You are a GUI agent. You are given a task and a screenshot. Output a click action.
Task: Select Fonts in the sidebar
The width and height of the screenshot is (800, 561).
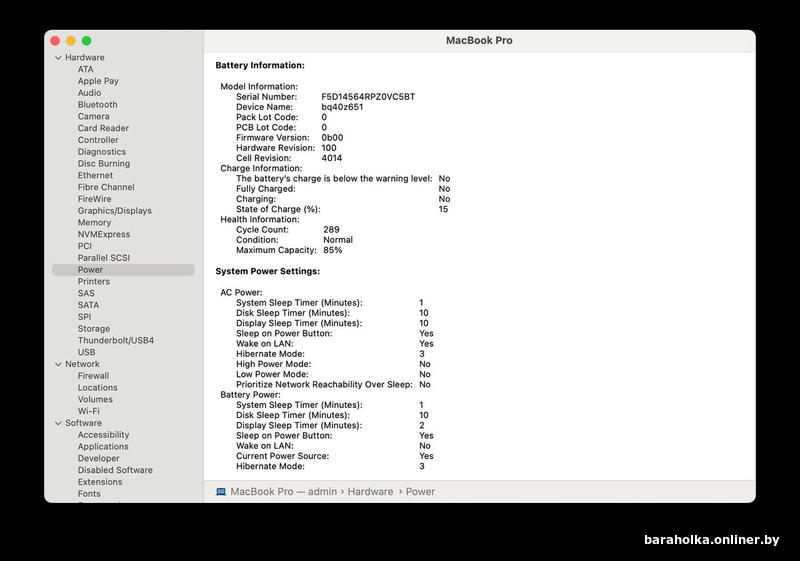coord(89,494)
